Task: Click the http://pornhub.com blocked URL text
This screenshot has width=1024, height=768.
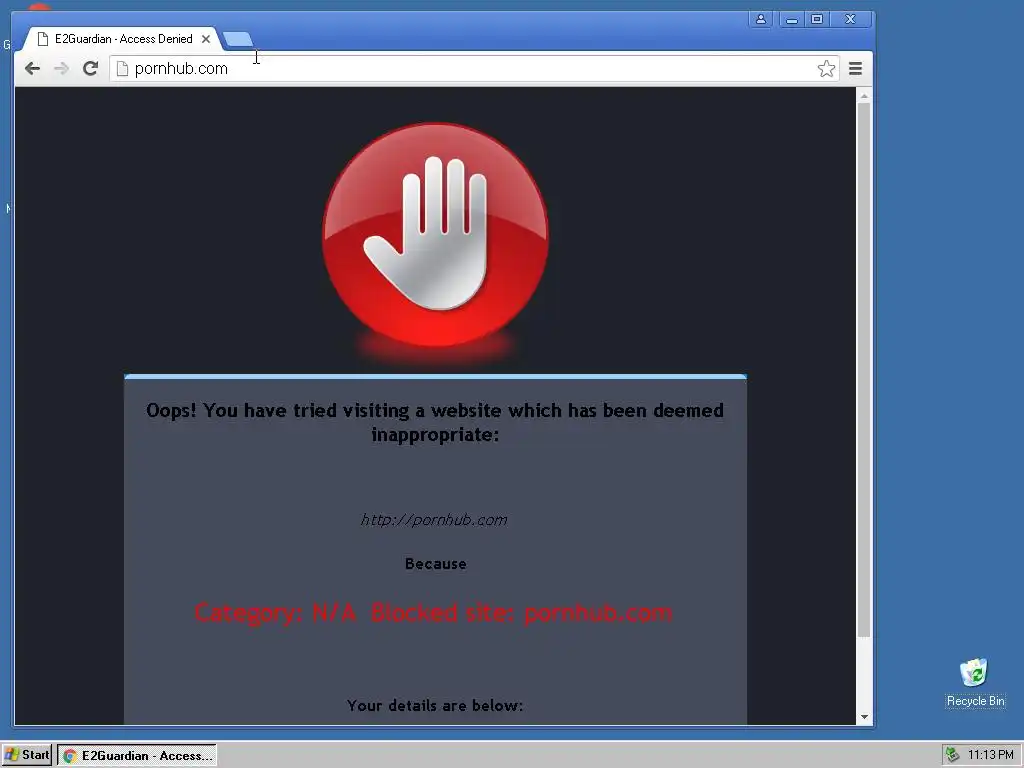Action: click(x=434, y=520)
